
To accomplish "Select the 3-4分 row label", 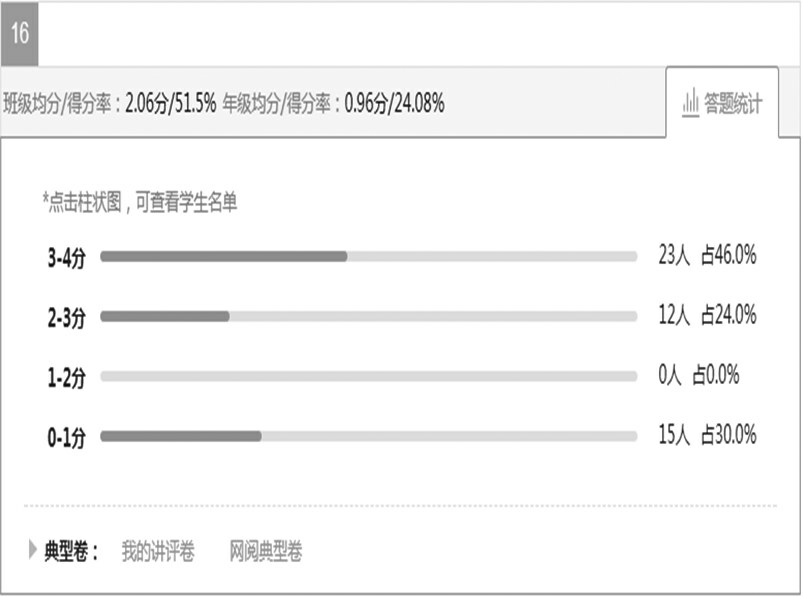I will click(67, 257).
